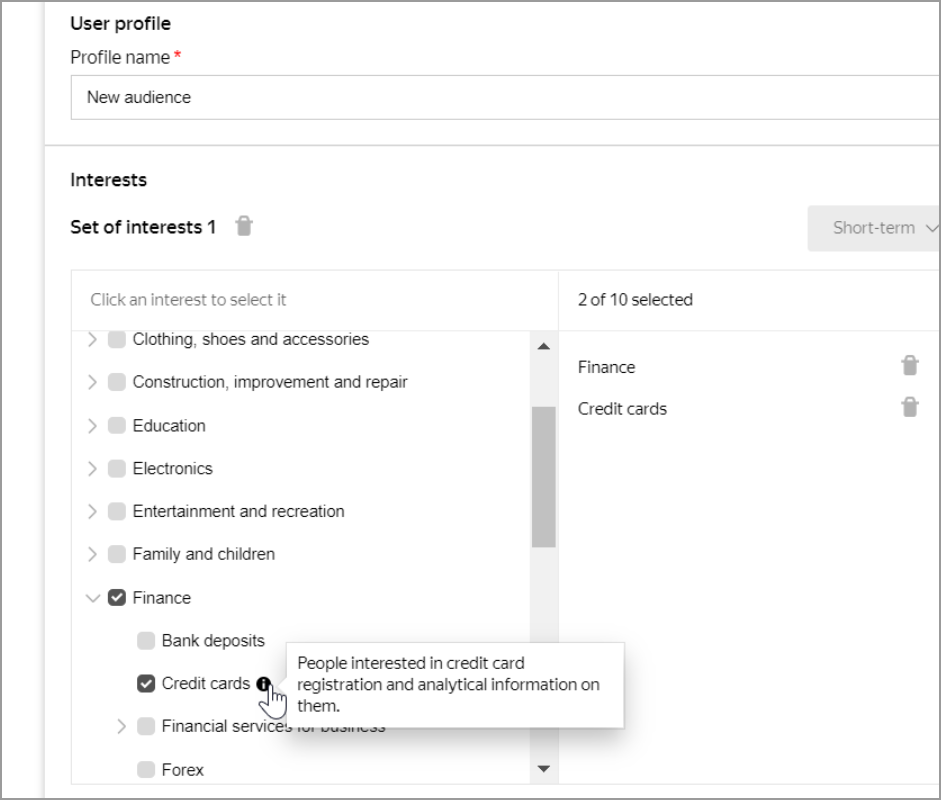Tick the Education checkbox
Screen dimensions: 941x800
point(117,426)
